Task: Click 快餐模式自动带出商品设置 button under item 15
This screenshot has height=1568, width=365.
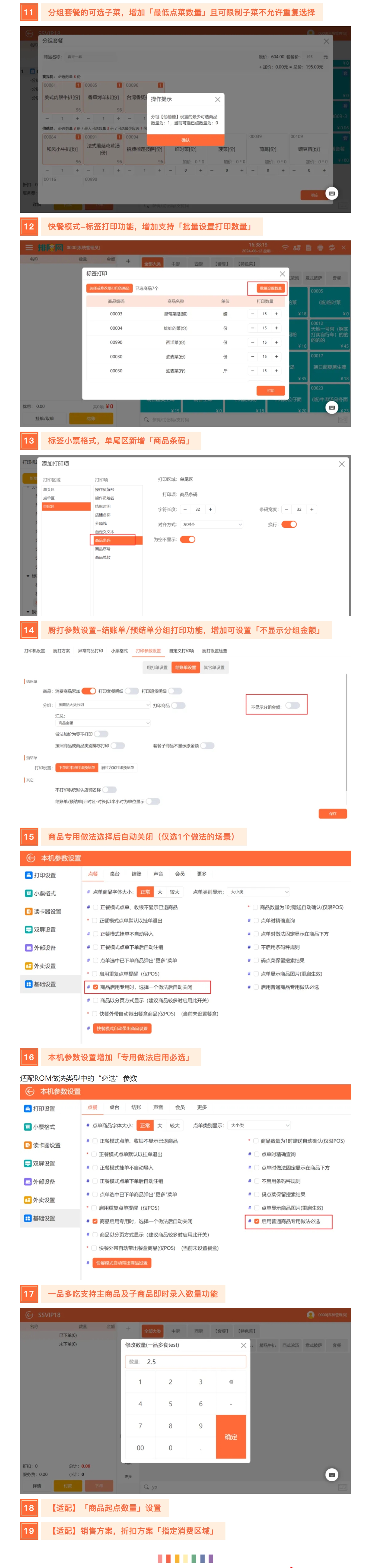Action: pos(122,1028)
